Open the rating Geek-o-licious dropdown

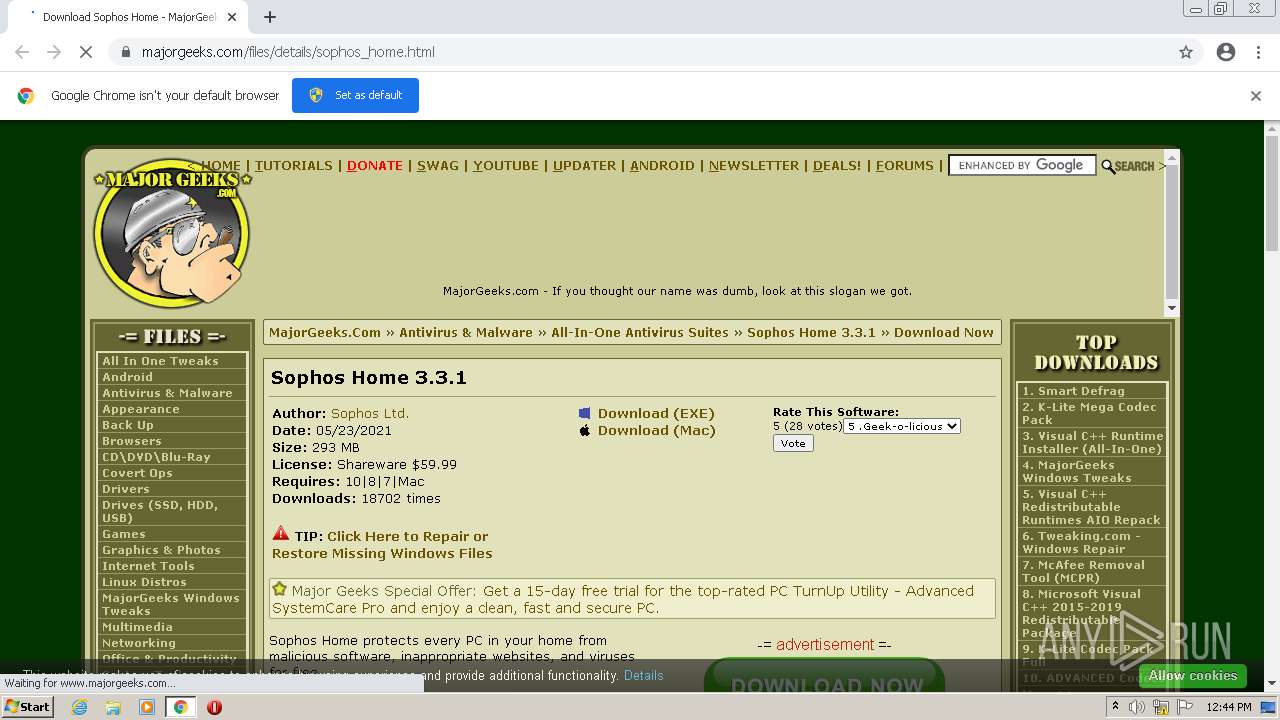(902, 426)
